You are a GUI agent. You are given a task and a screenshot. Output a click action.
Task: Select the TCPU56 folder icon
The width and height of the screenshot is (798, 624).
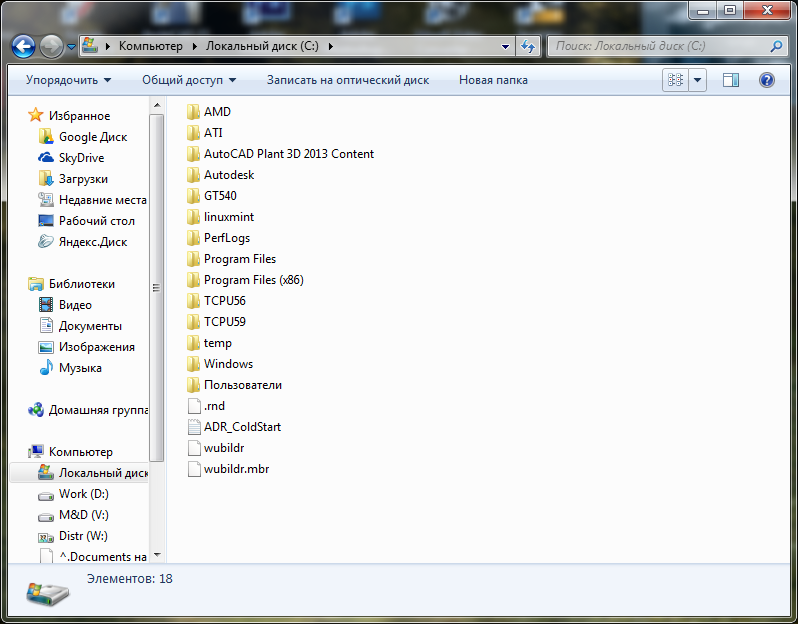[193, 301]
